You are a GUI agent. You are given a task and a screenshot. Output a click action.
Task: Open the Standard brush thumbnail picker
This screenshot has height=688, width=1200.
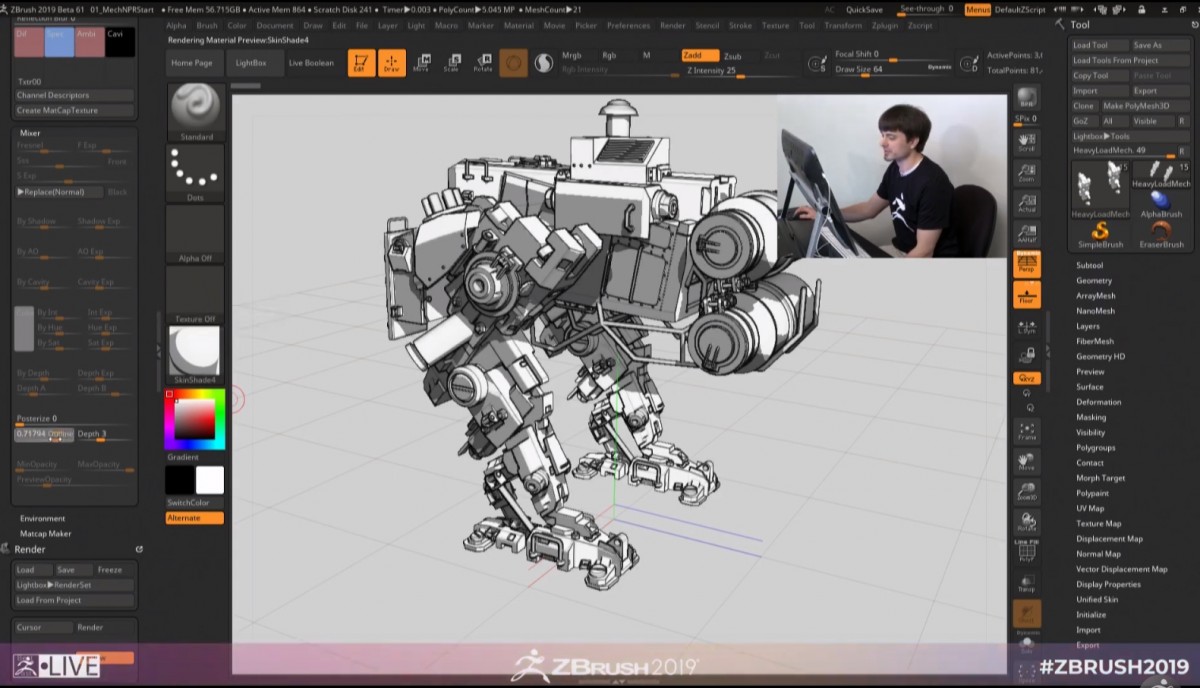pyautogui.click(x=195, y=107)
